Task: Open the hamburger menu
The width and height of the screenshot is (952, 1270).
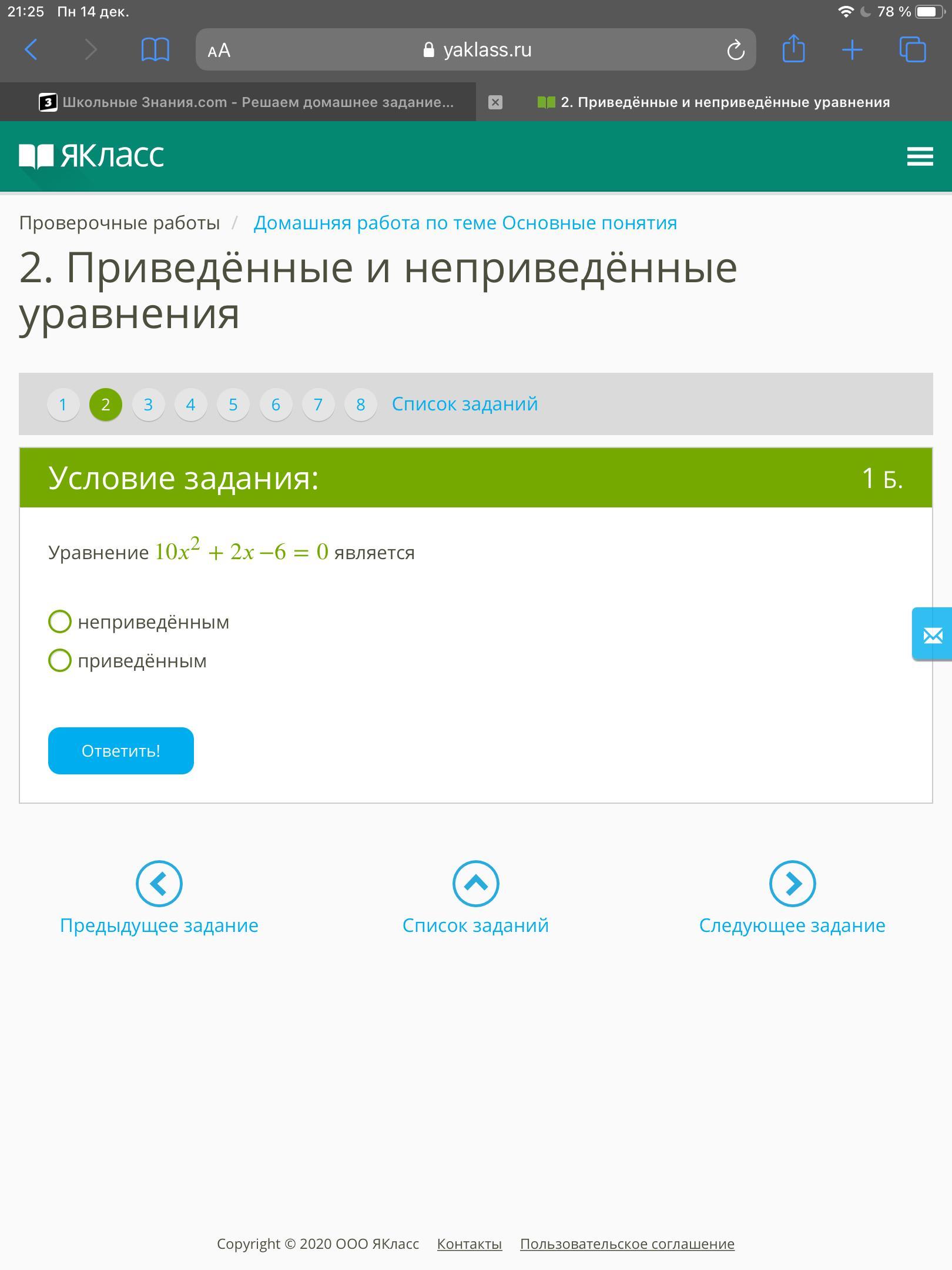Action: coord(920,156)
